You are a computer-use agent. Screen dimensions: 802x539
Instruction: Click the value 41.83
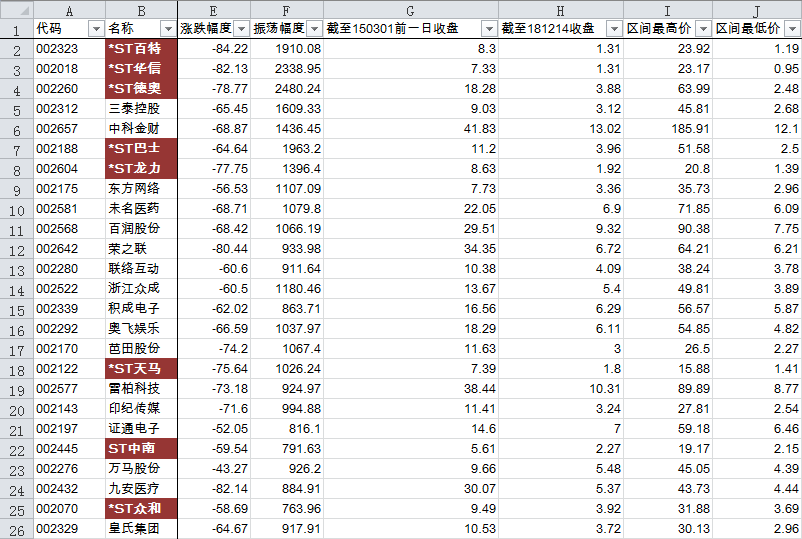pos(480,129)
